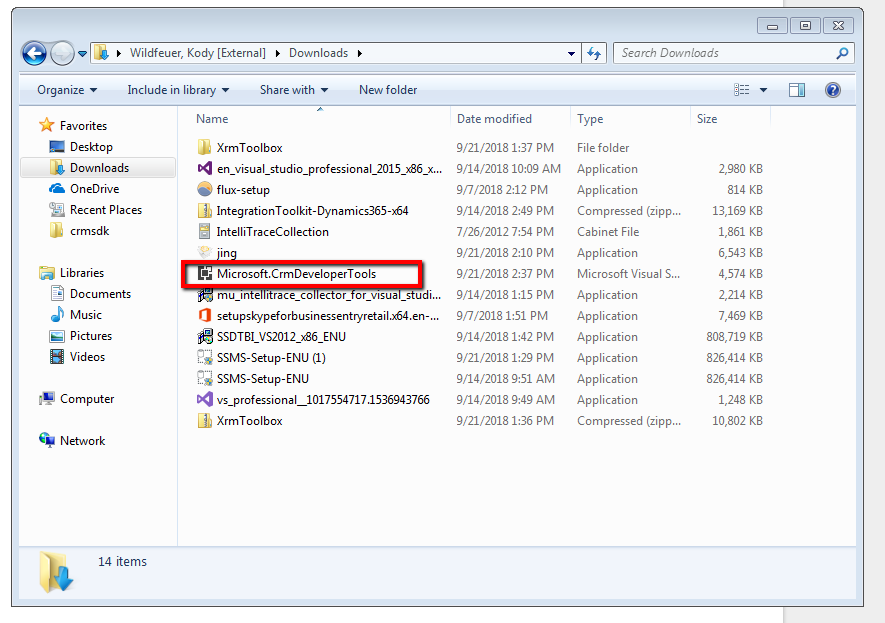Screen dimensions: 885x623
Task: Click the address bar folder icon
Action: (102, 53)
